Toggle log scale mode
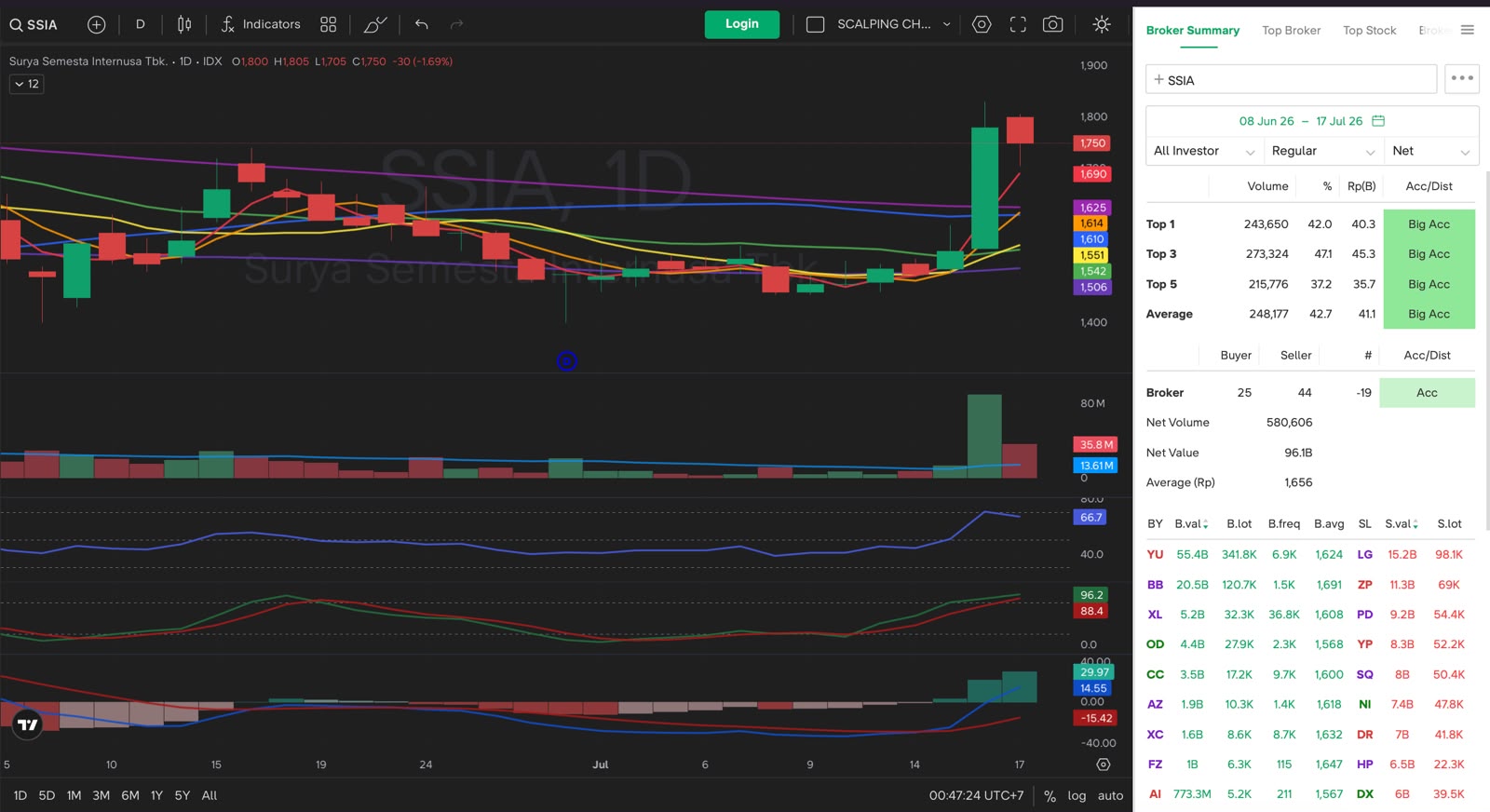Screen dimensions: 1490x812 tap(1077, 795)
